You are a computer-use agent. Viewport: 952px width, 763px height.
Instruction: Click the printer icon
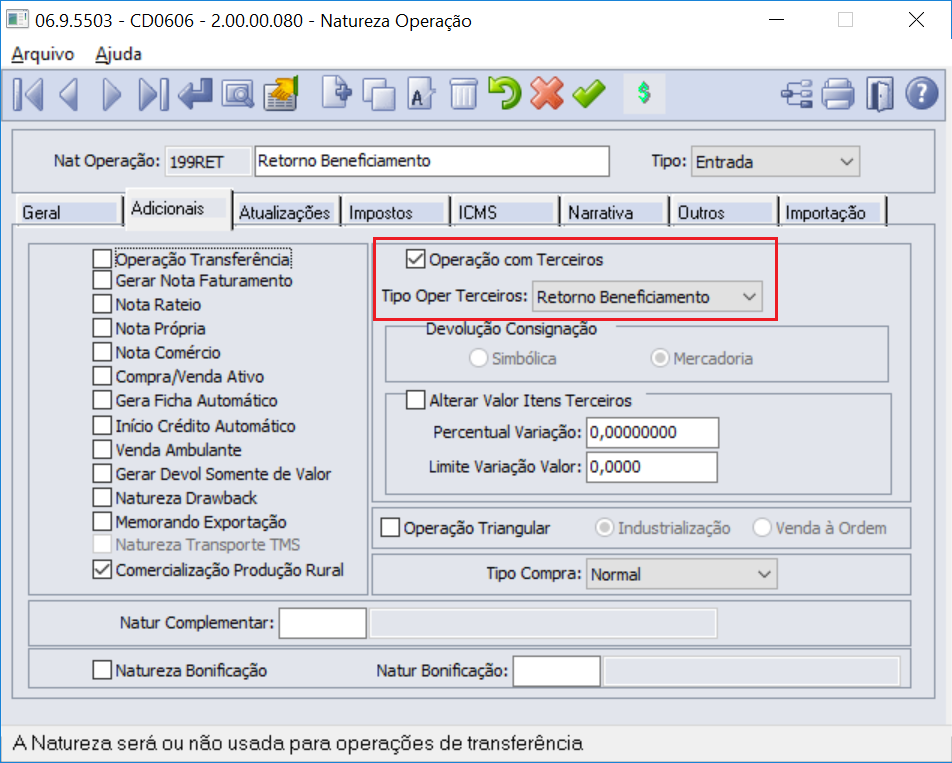tap(838, 94)
